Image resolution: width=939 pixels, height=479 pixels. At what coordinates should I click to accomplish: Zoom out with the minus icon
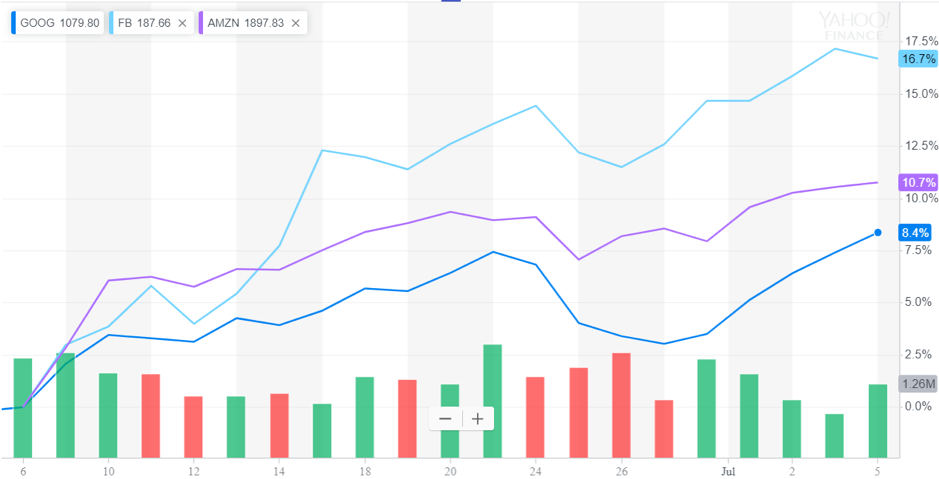446,419
